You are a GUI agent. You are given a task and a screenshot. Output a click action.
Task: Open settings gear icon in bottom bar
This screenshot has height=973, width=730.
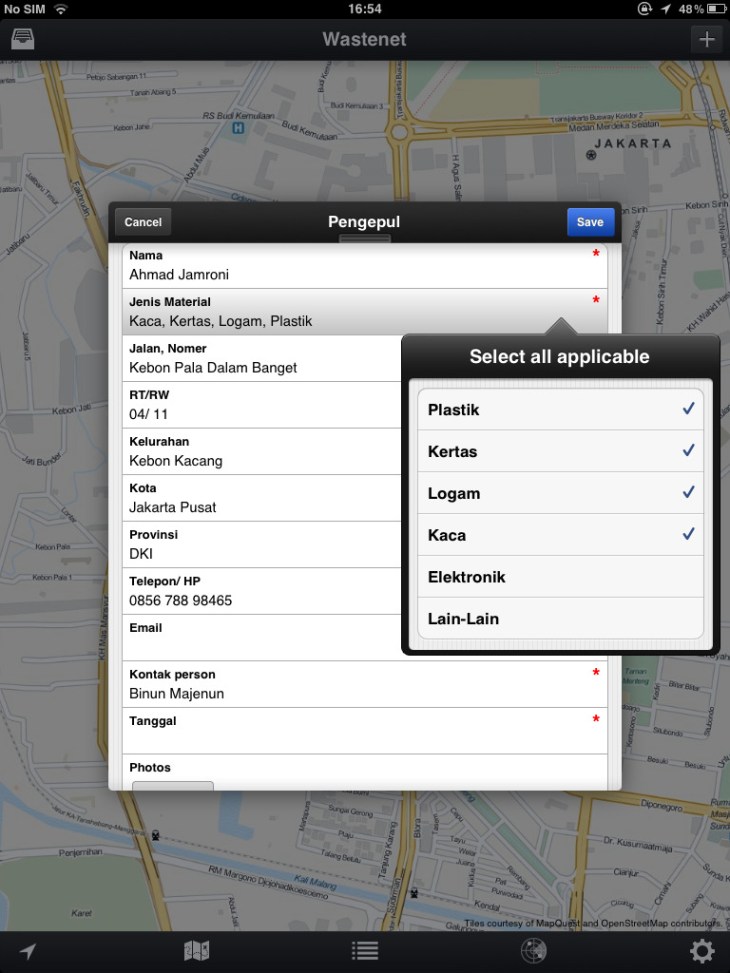click(x=702, y=951)
